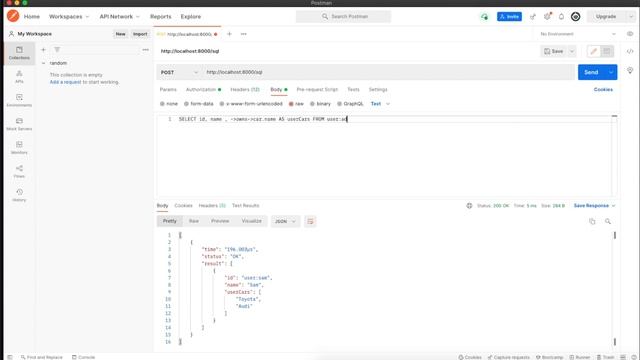The height and width of the screenshot is (360, 640).
Task: Select the none body type radio
Action: coord(162,104)
